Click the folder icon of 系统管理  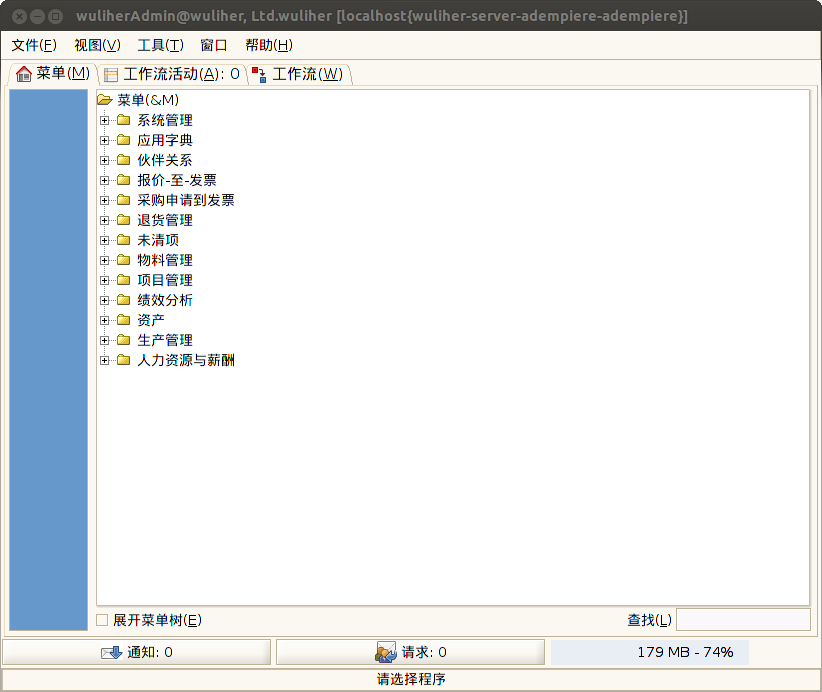pos(124,120)
